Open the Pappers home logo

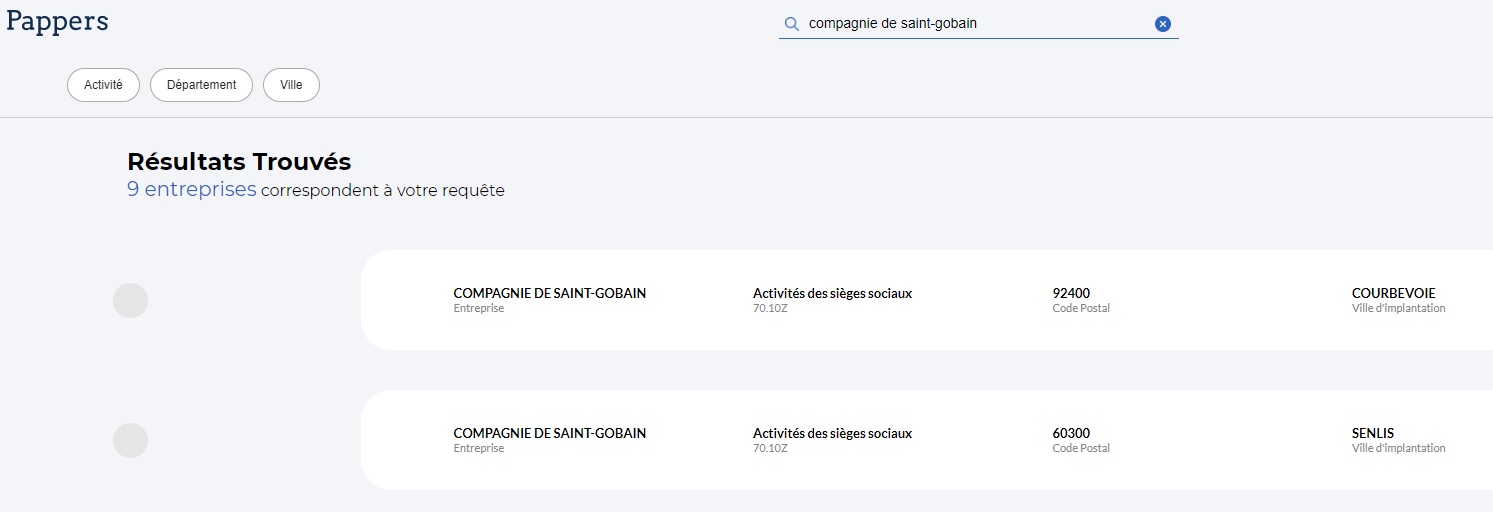tap(57, 21)
